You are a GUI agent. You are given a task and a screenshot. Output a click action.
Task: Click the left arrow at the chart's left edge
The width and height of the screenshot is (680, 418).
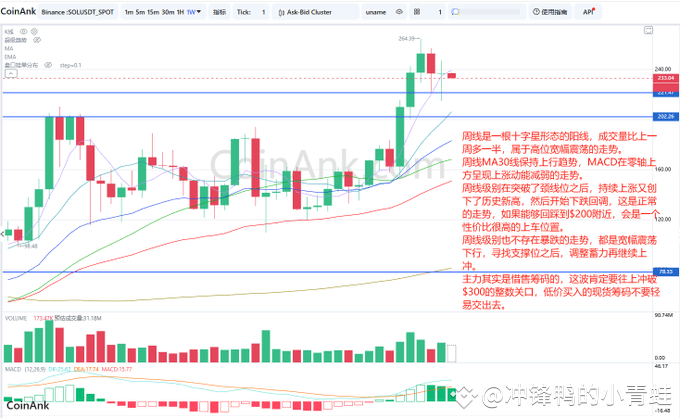coord(2,234)
